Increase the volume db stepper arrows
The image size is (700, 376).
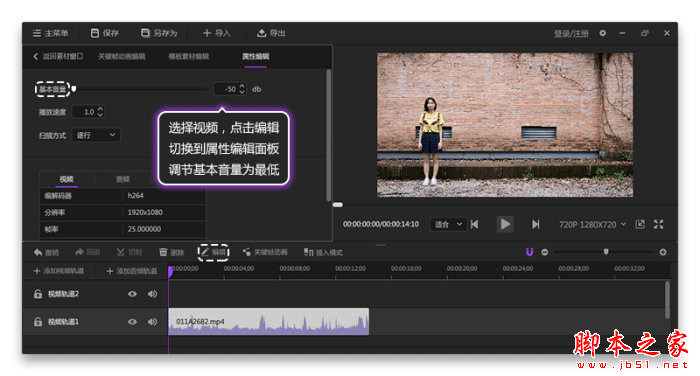[x=242, y=86]
